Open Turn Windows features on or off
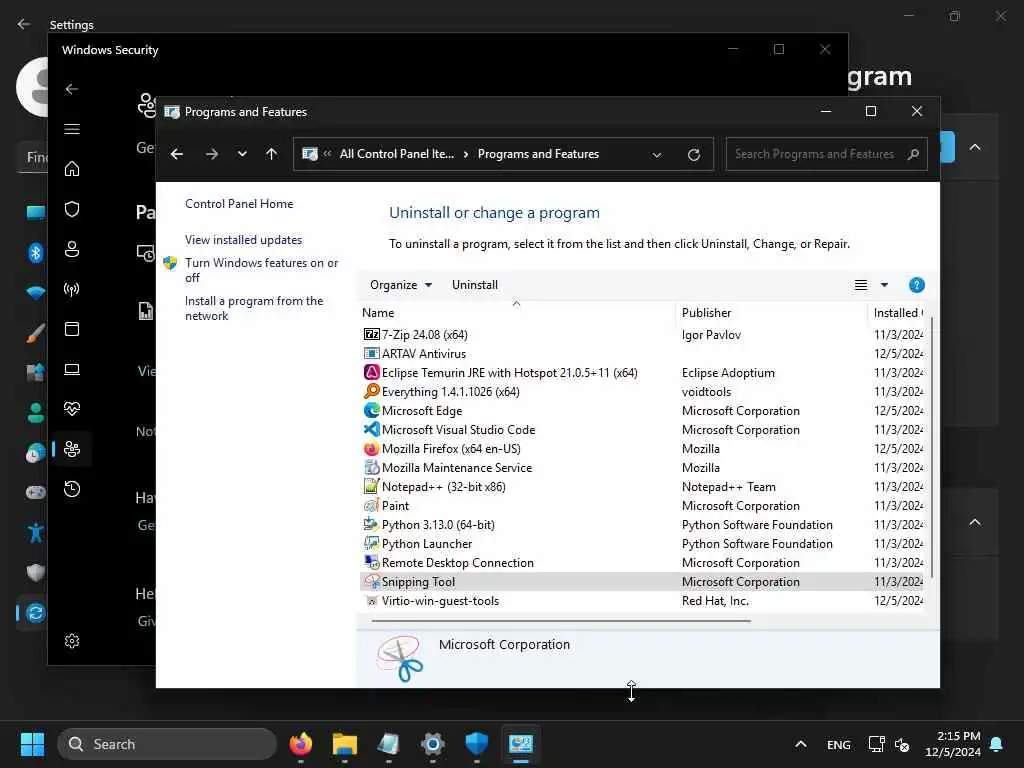The height and width of the screenshot is (768, 1024). (261, 270)
